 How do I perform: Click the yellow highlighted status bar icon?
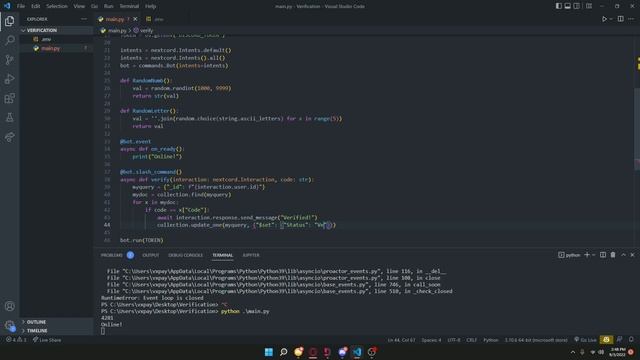click(606, 340)
